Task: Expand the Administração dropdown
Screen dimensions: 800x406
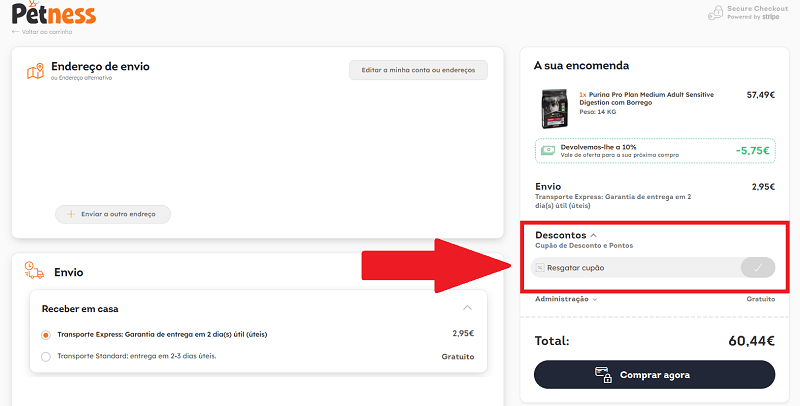Action: [x=566, y=299]
